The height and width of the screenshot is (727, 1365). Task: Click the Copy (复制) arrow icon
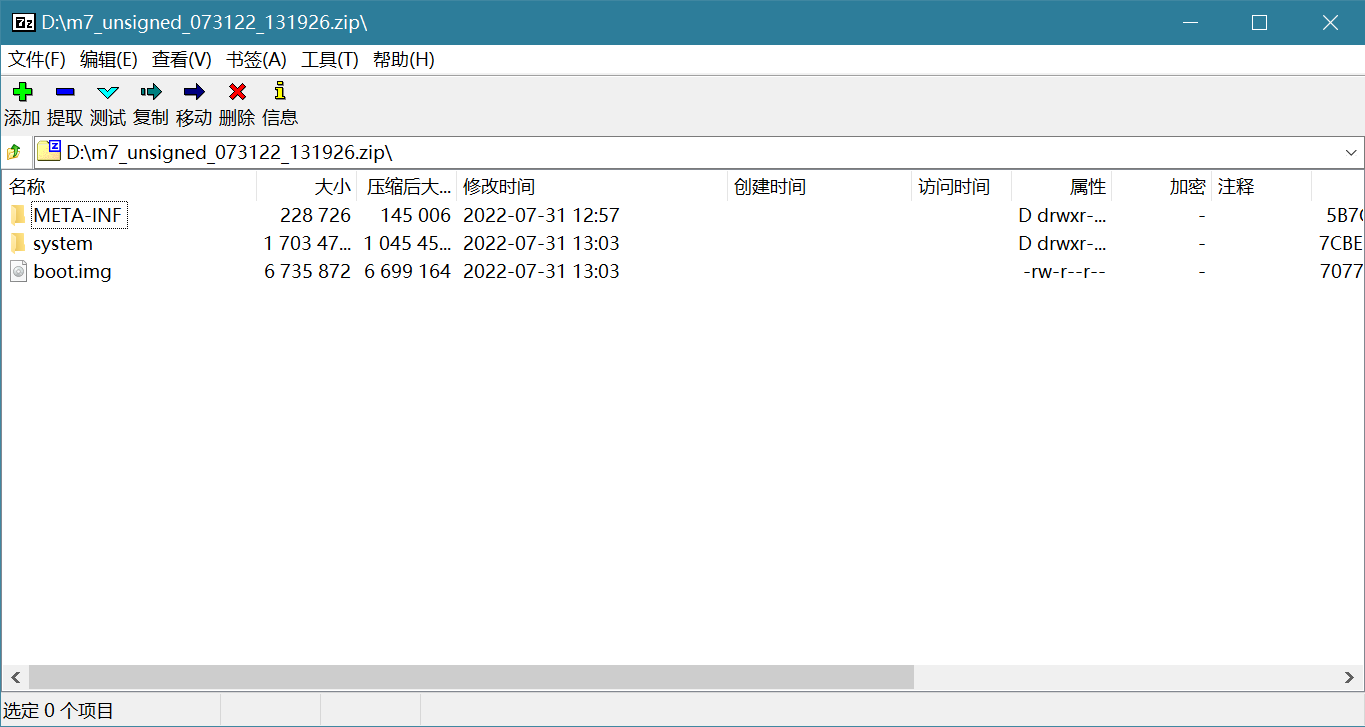(x=151, y=92)
